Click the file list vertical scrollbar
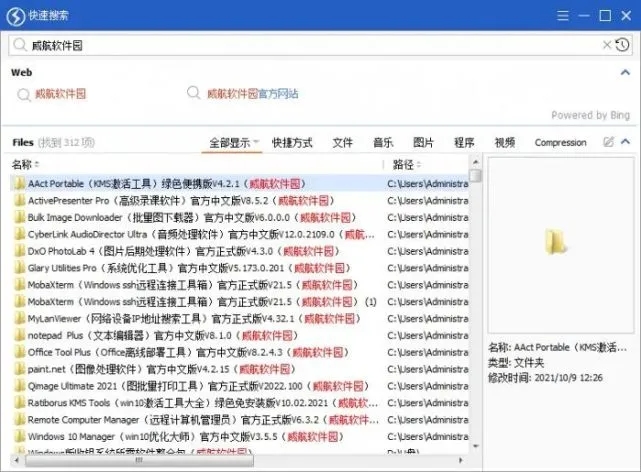 475,300
